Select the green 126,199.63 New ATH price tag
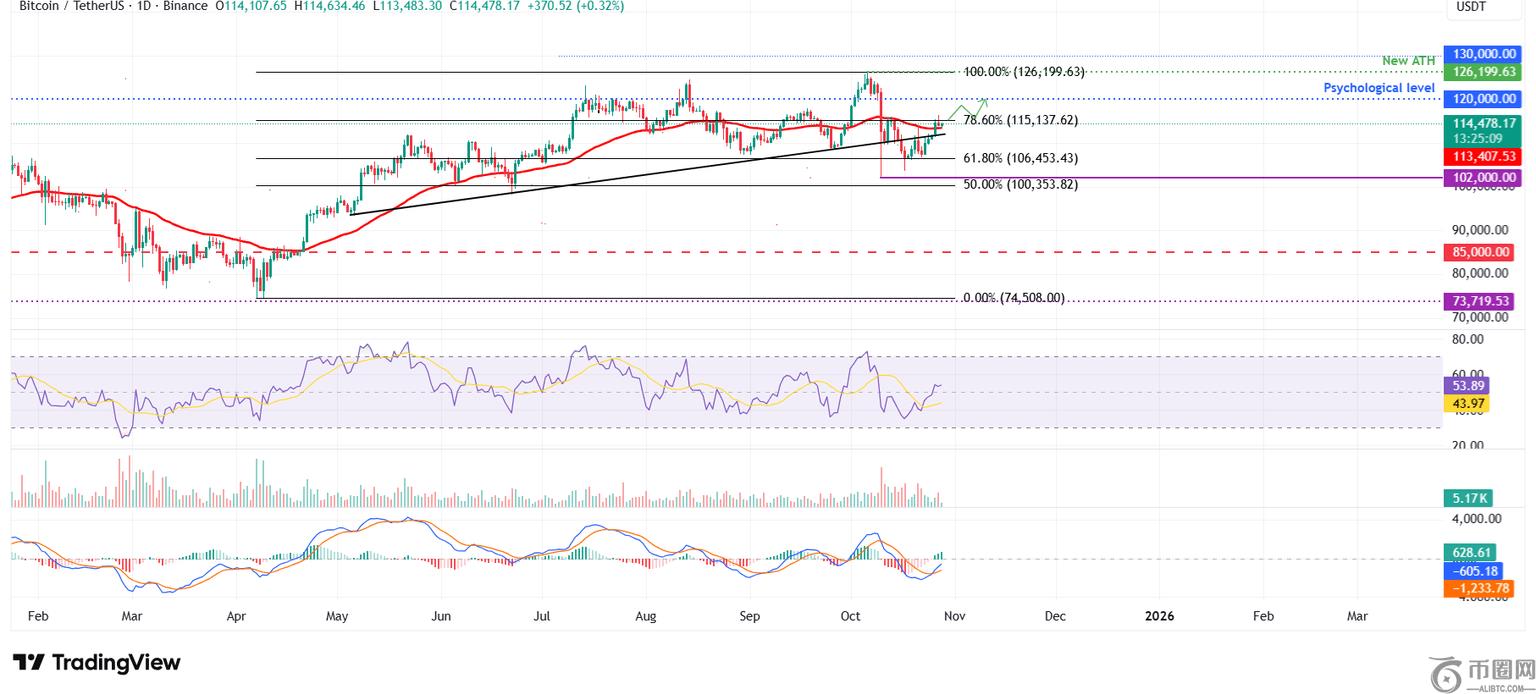1536x694 pixels. point(1479,72)
